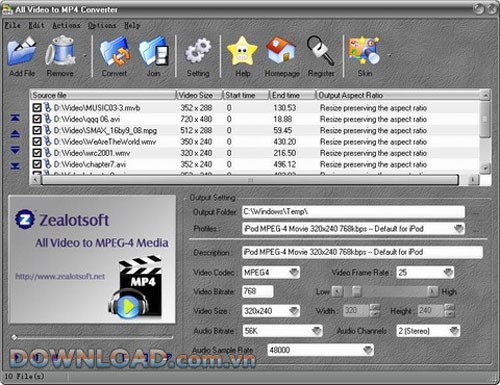
Task: Click the Start time column header
Action: pos(246,95)
